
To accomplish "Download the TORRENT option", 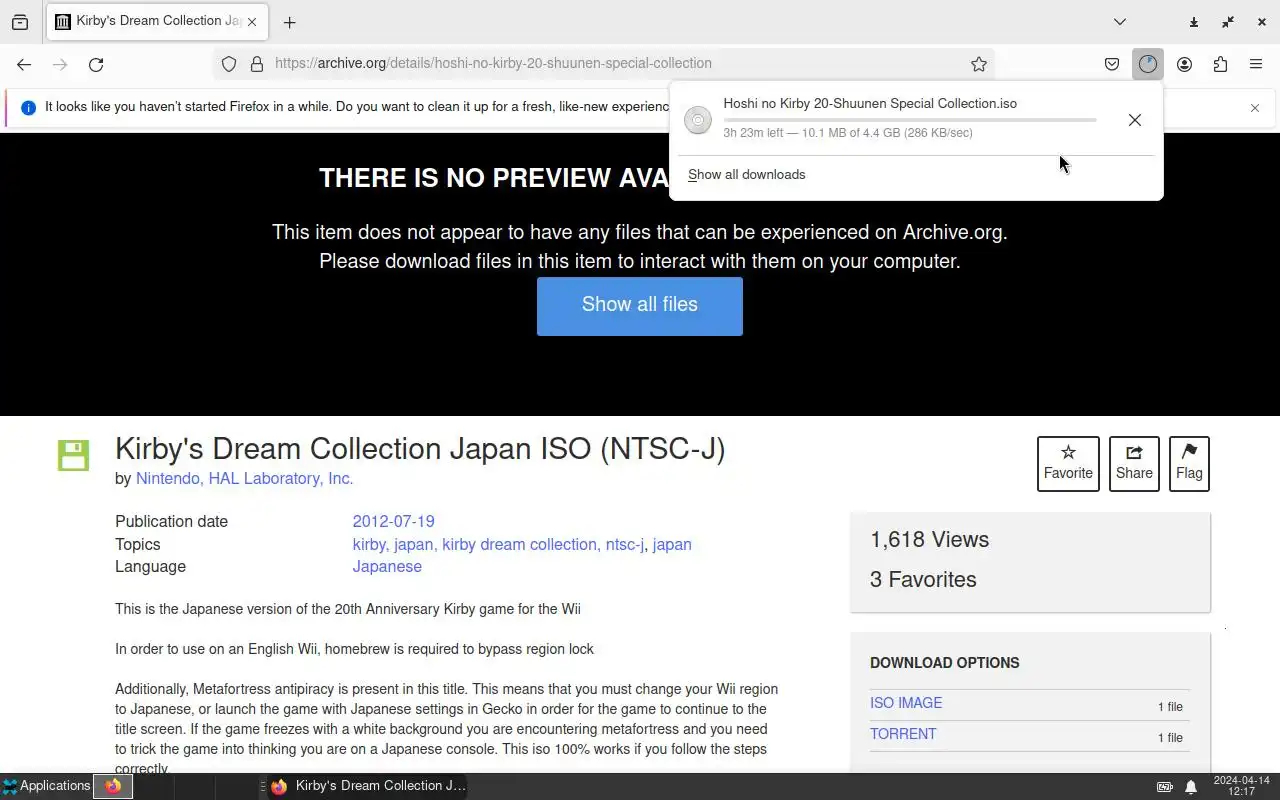I will 903,734.
